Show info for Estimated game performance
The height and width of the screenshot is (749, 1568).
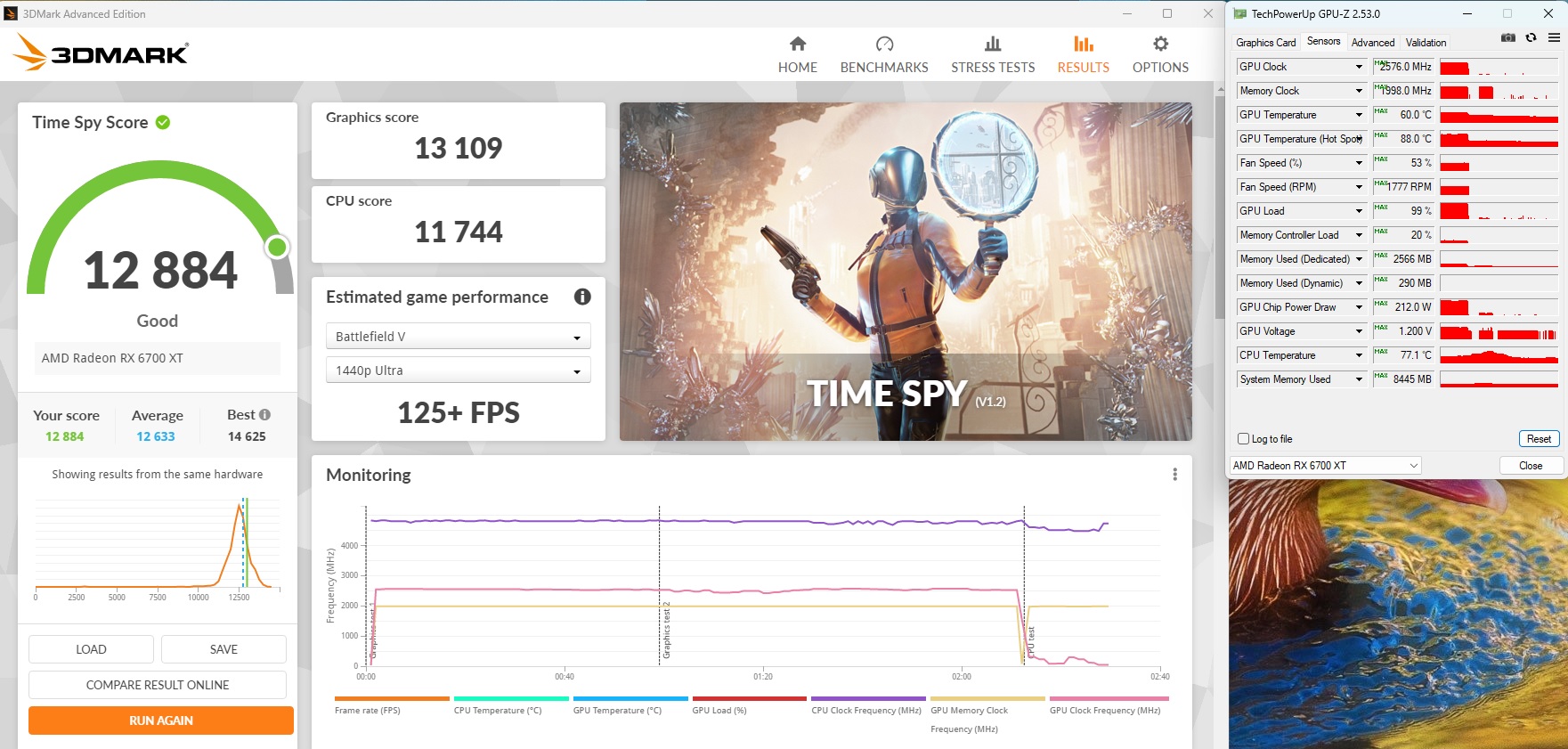point(582,297)
